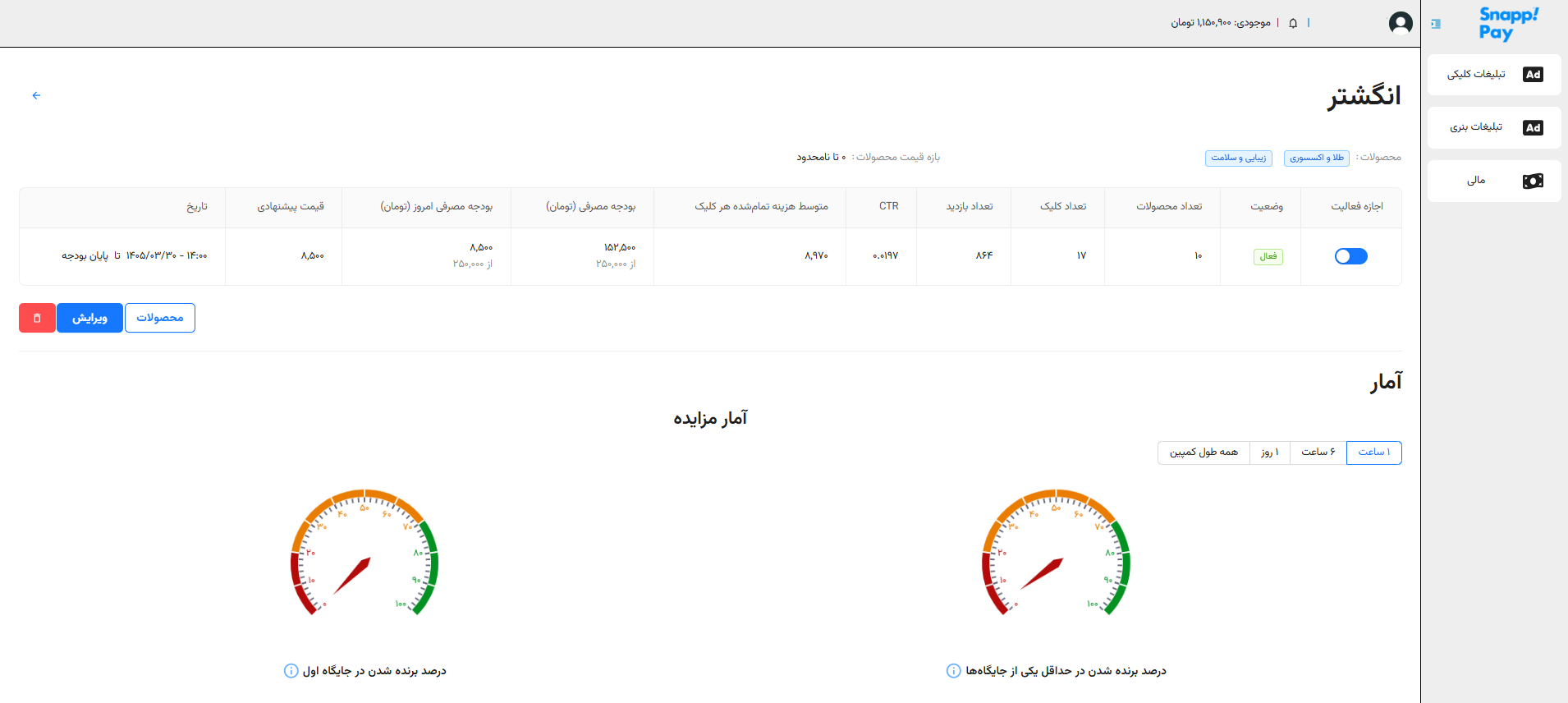Image resolution: width=1568 pixels, height=703 pixels.
Task: Select همه طول کمپین tab
Action: tap(1204, 453)
